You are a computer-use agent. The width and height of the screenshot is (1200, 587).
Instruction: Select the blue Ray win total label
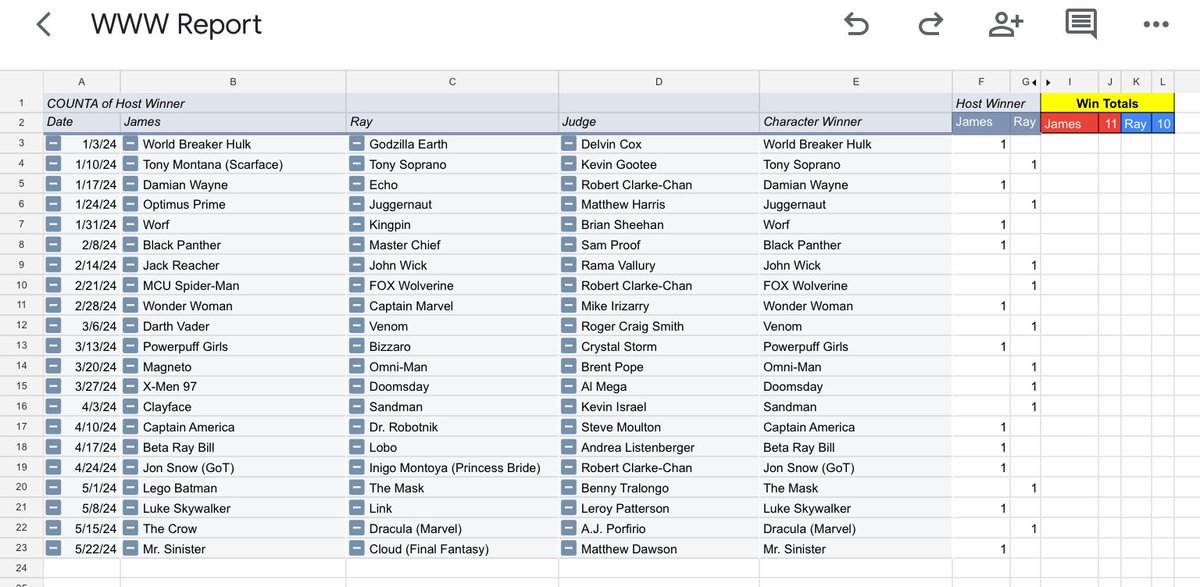(x=1136, y=124)
